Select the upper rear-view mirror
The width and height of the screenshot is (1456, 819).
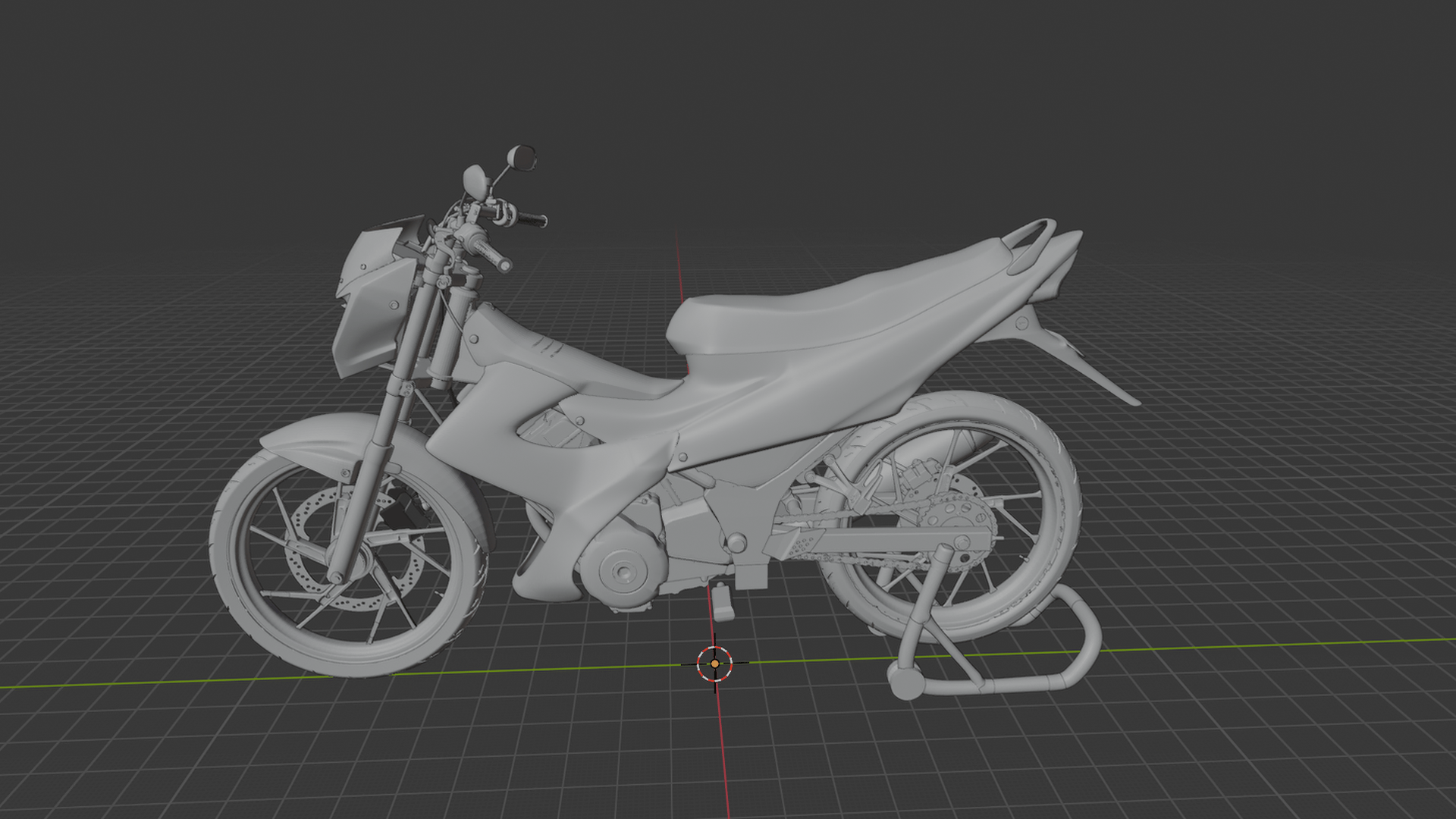pyautogui.click(x=522, y=157)
